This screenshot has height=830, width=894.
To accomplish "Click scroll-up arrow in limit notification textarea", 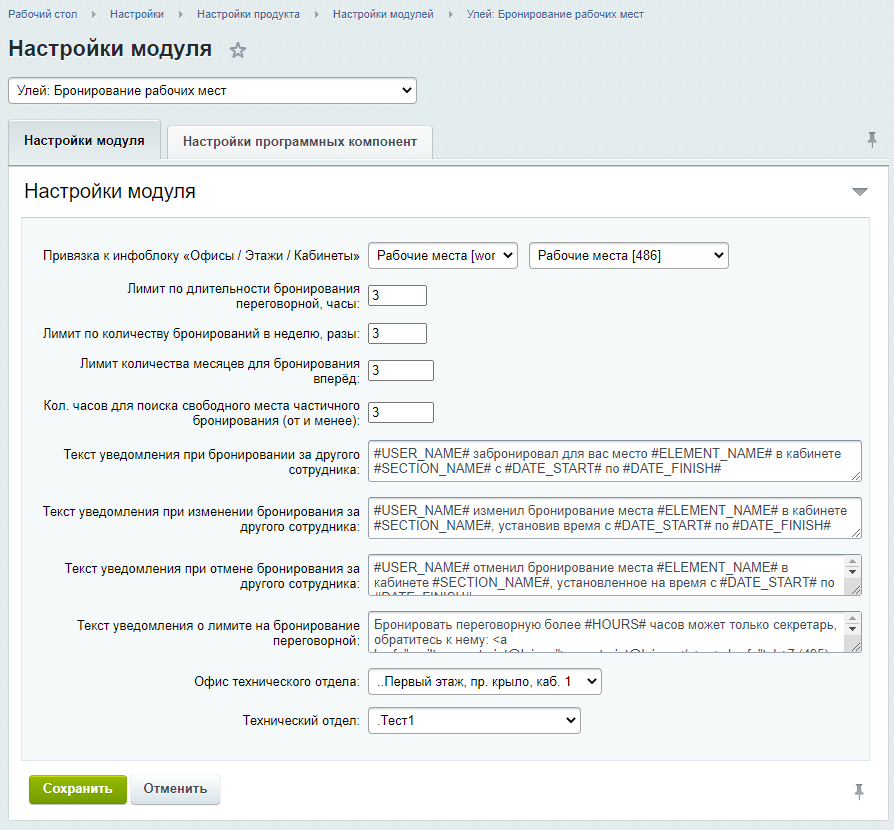I will [x=852, y=619].
